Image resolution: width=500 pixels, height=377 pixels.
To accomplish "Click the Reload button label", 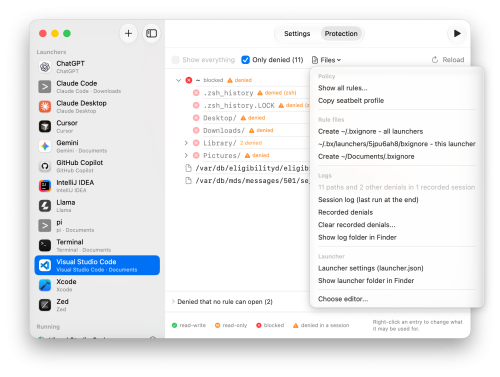I will (453, 60).
